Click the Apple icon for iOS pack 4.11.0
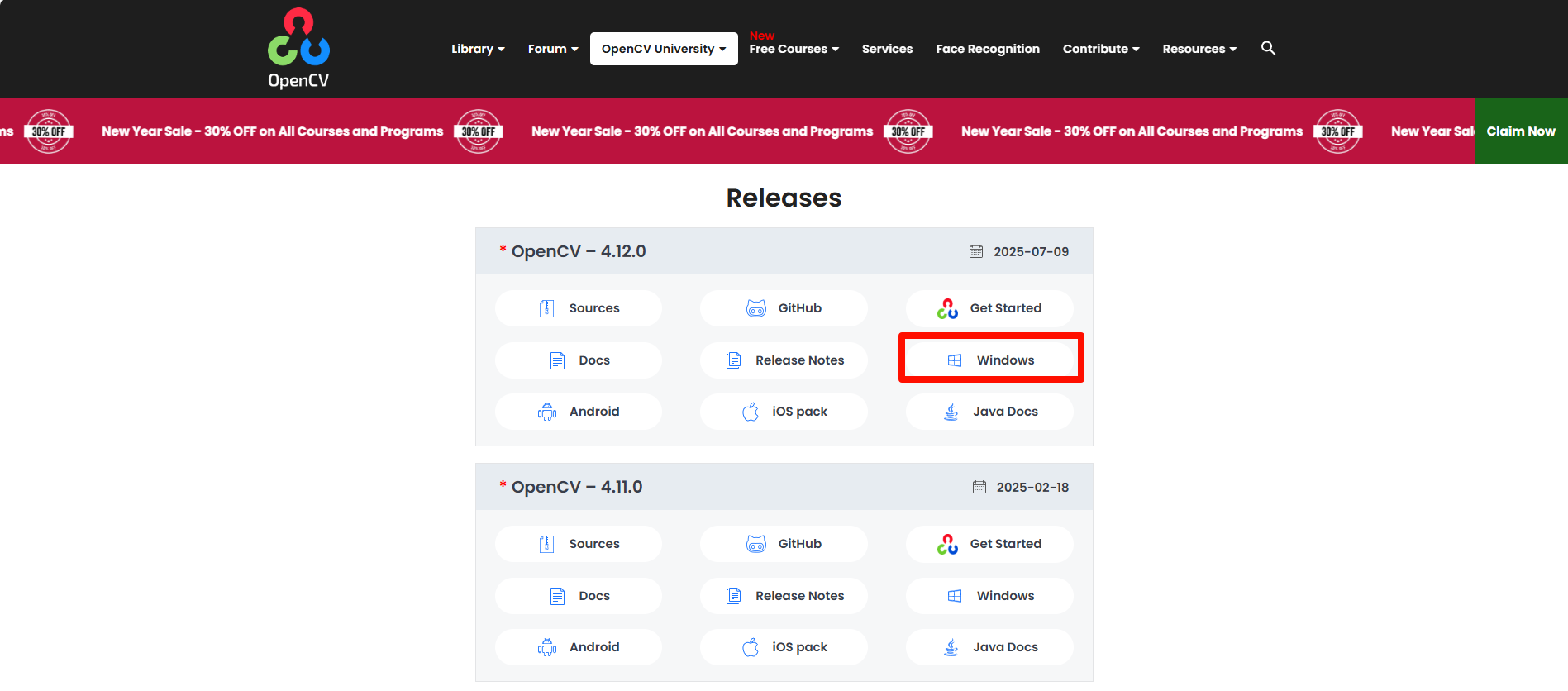 point(751,647)
